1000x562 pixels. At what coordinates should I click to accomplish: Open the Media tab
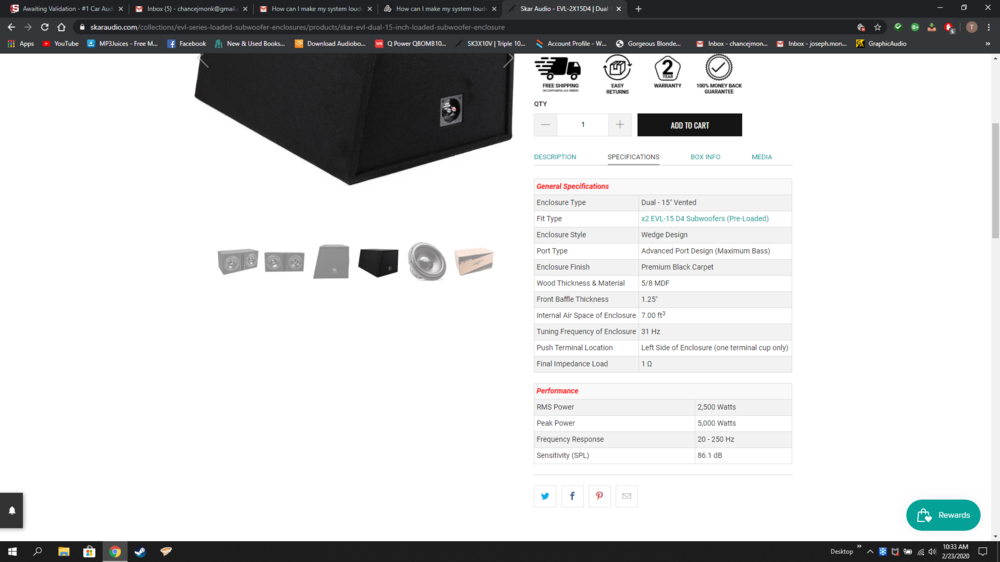761,157
